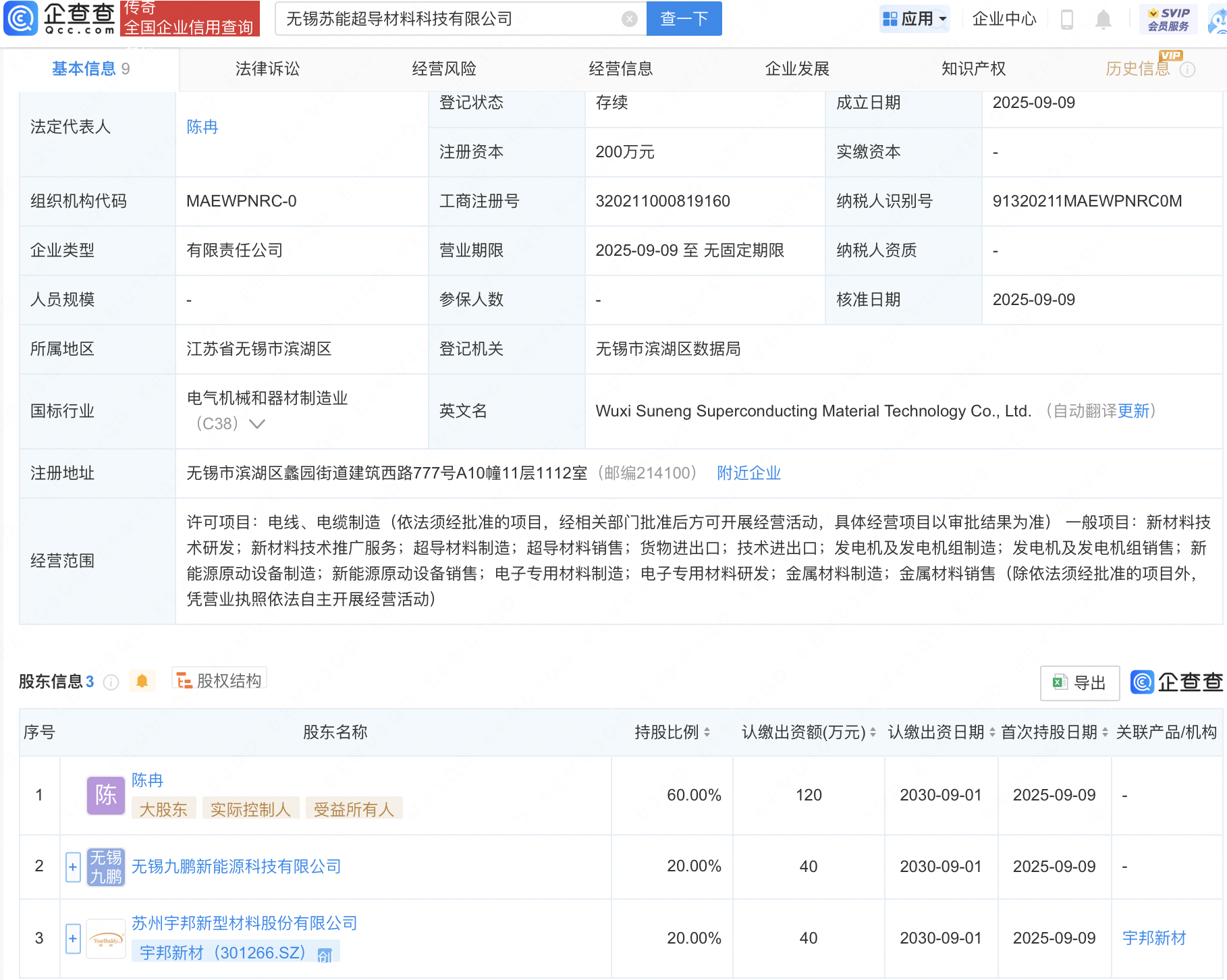Clear the search box with the X icon
This screenshot has height=980, width=1227.
(629, 19)
